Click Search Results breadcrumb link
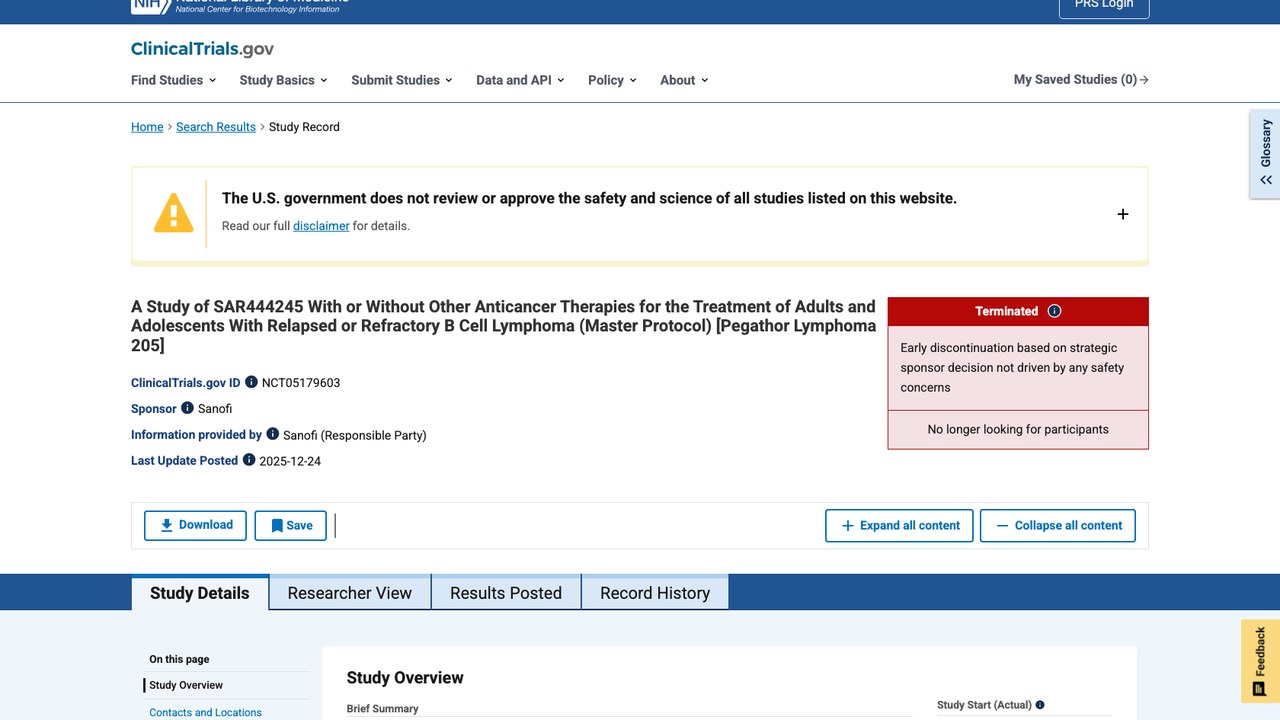 click(216, 127)
